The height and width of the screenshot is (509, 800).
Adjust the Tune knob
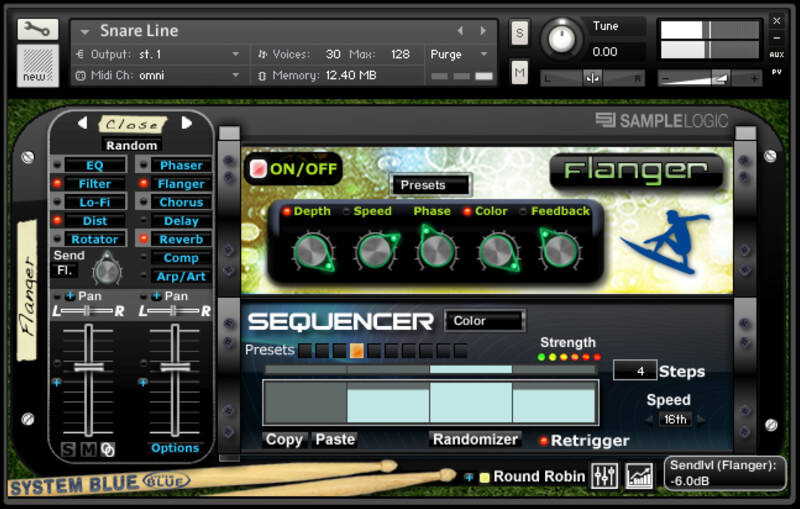point(561,39)
